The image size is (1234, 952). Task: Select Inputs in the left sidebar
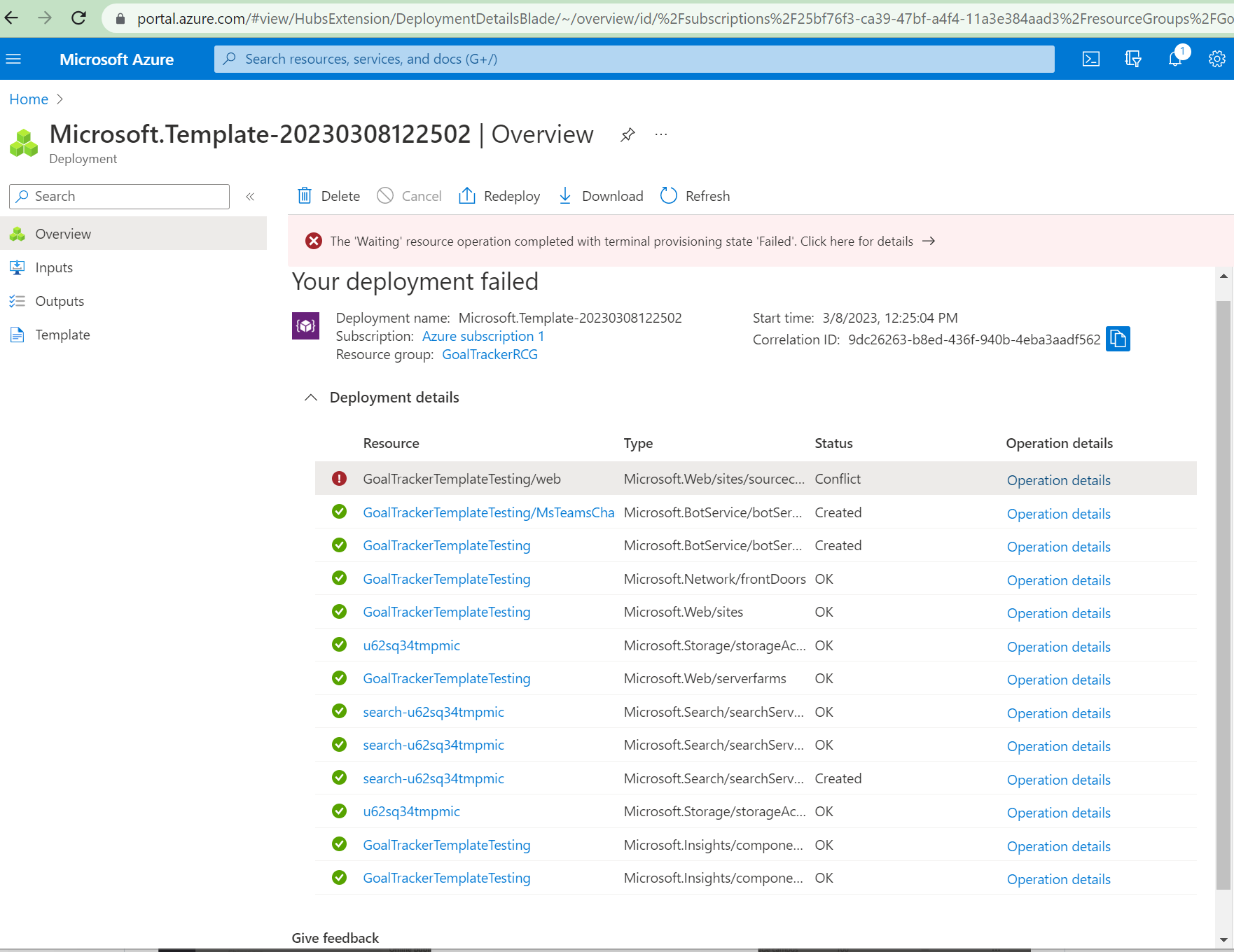coord(53,267)
